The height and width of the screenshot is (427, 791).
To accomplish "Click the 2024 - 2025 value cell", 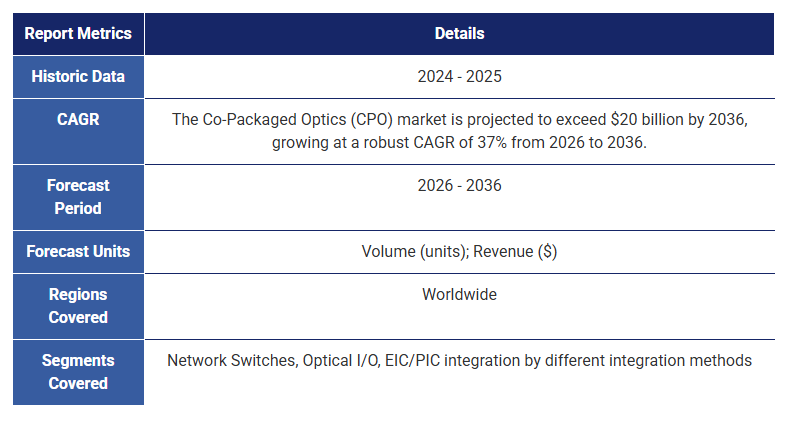I will click(459, 76).
